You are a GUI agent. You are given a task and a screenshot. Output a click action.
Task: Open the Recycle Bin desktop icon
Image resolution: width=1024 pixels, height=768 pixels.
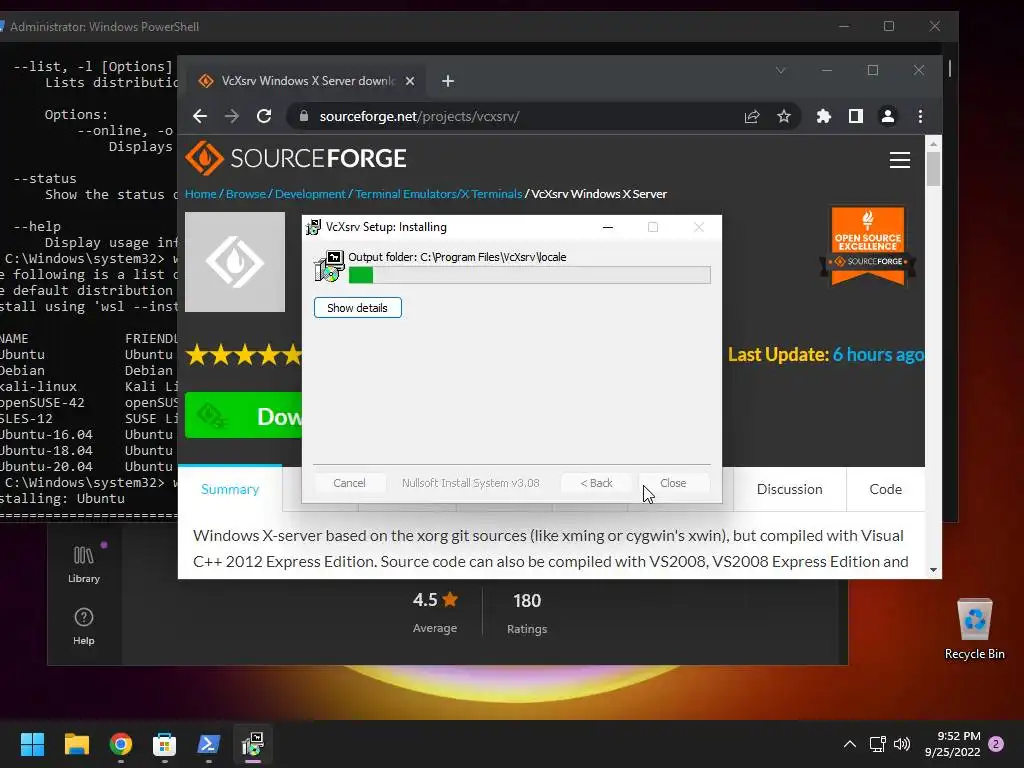[x=974, y=630]
